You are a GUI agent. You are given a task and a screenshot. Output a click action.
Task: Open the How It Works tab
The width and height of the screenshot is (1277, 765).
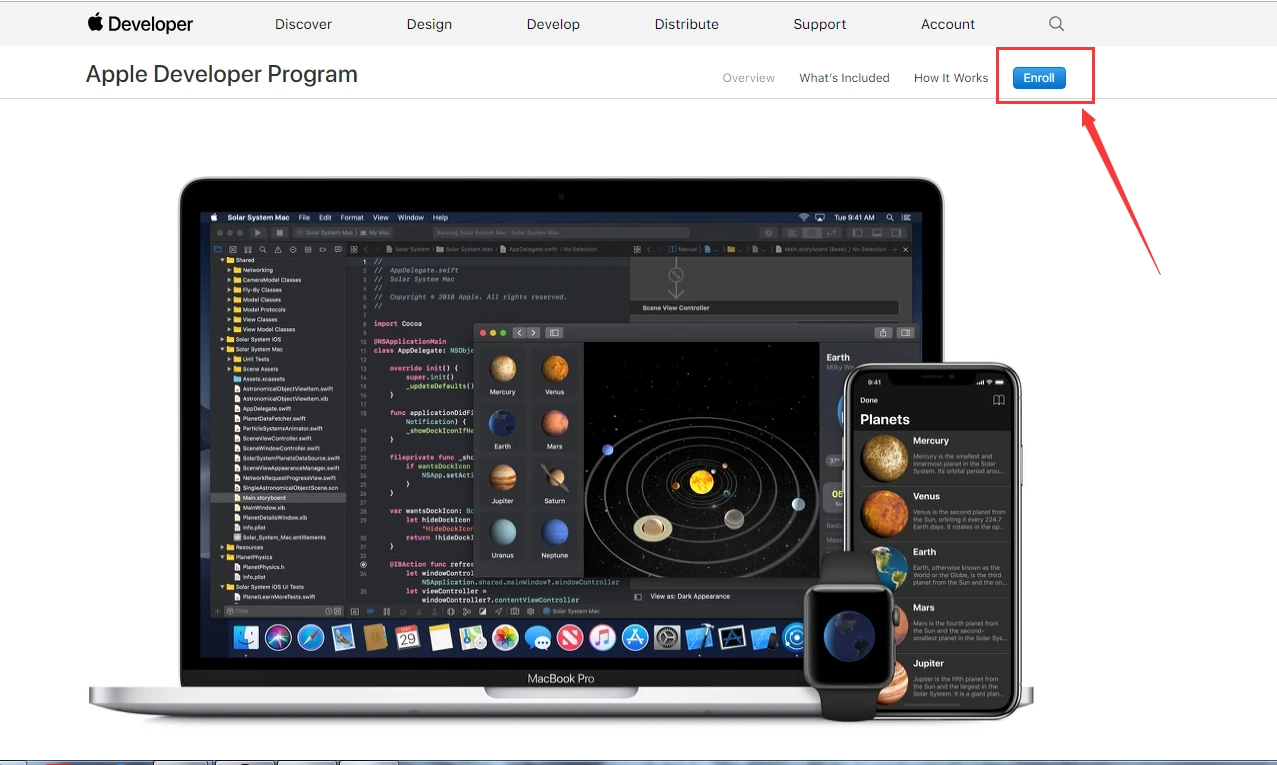coord(951,78)
